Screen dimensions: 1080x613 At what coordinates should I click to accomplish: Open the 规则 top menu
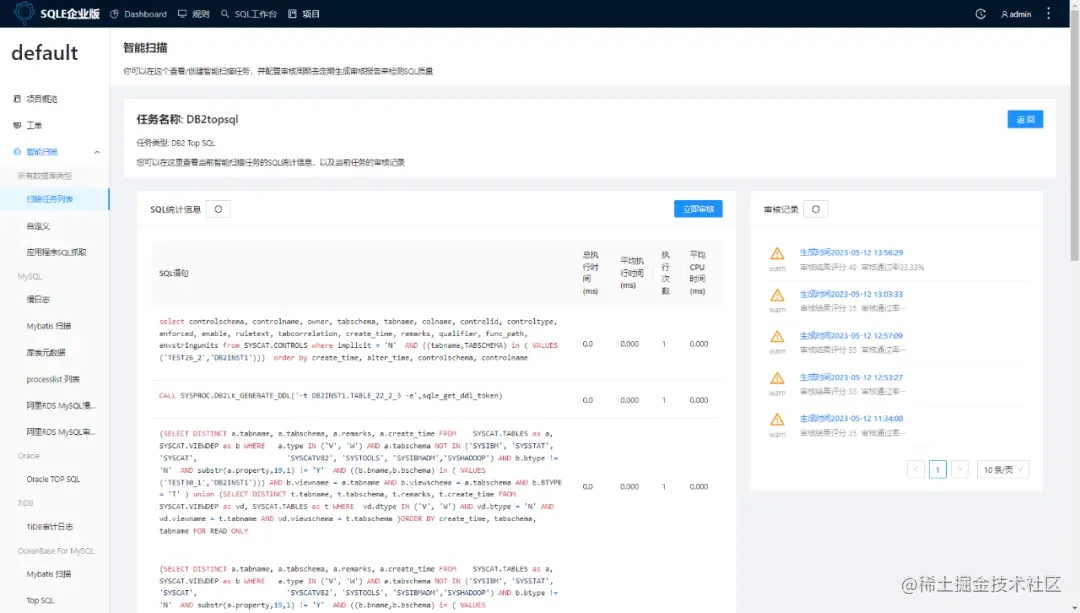point(194,14)
